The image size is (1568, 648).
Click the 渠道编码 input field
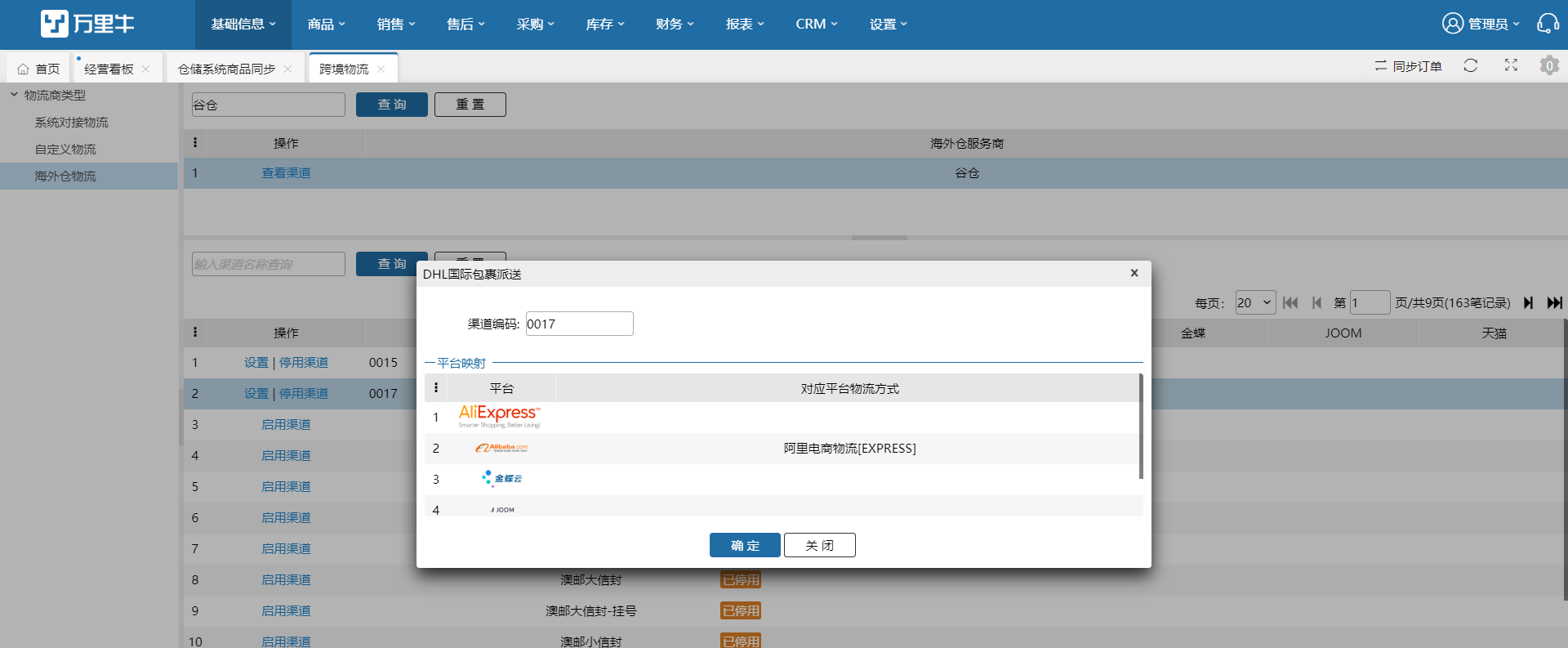coord(580,324)
